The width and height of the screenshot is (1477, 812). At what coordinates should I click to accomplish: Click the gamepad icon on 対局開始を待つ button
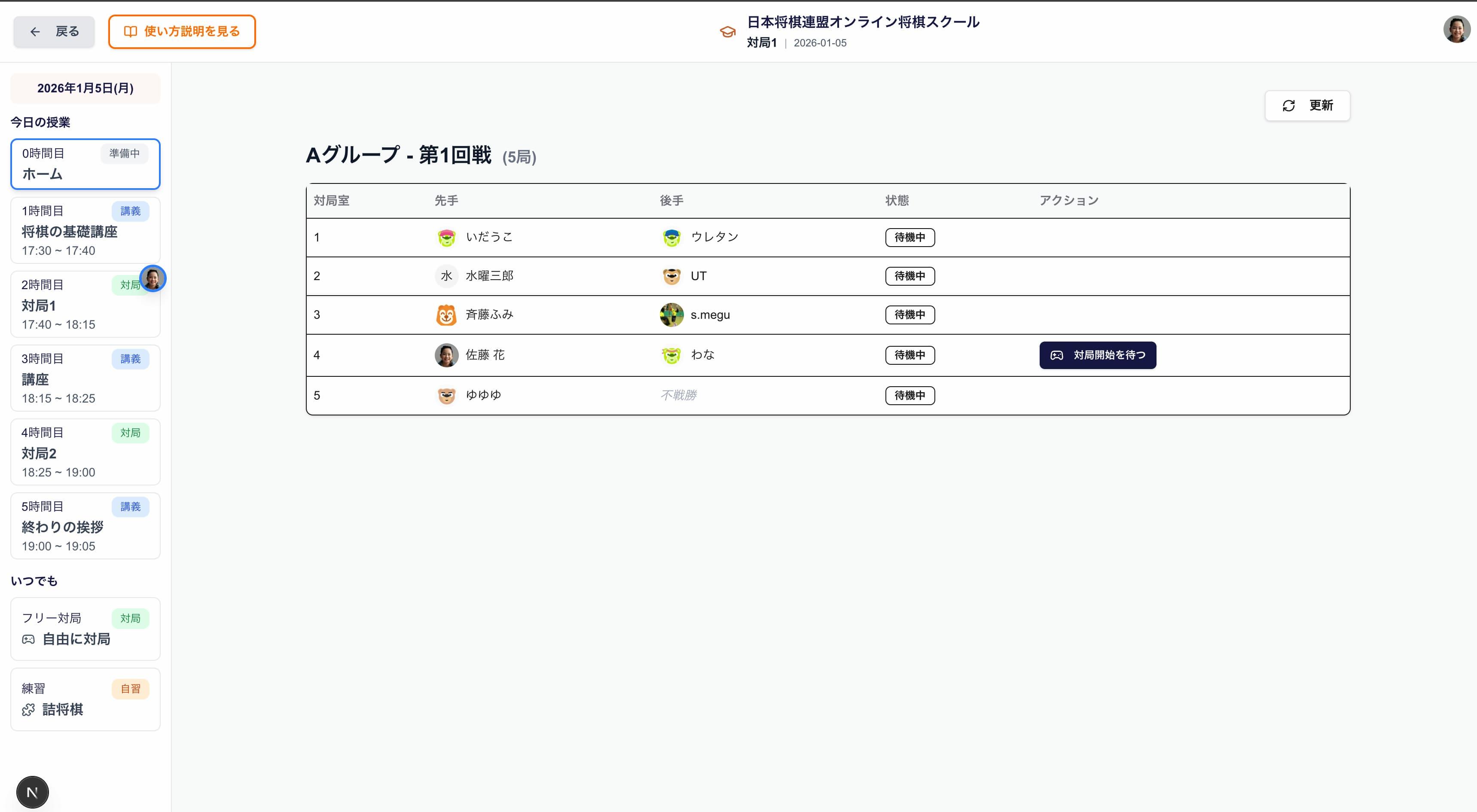coord(1058,355)
